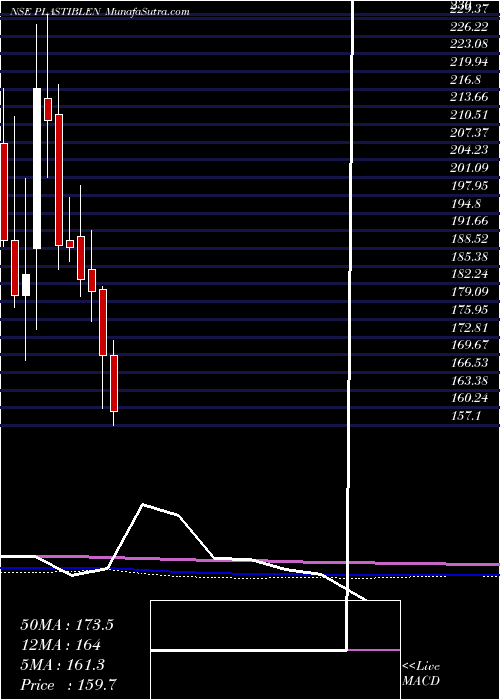Click the 175.95 price label
The width and height of the screenshot is (500, 700).
[471, 310]
